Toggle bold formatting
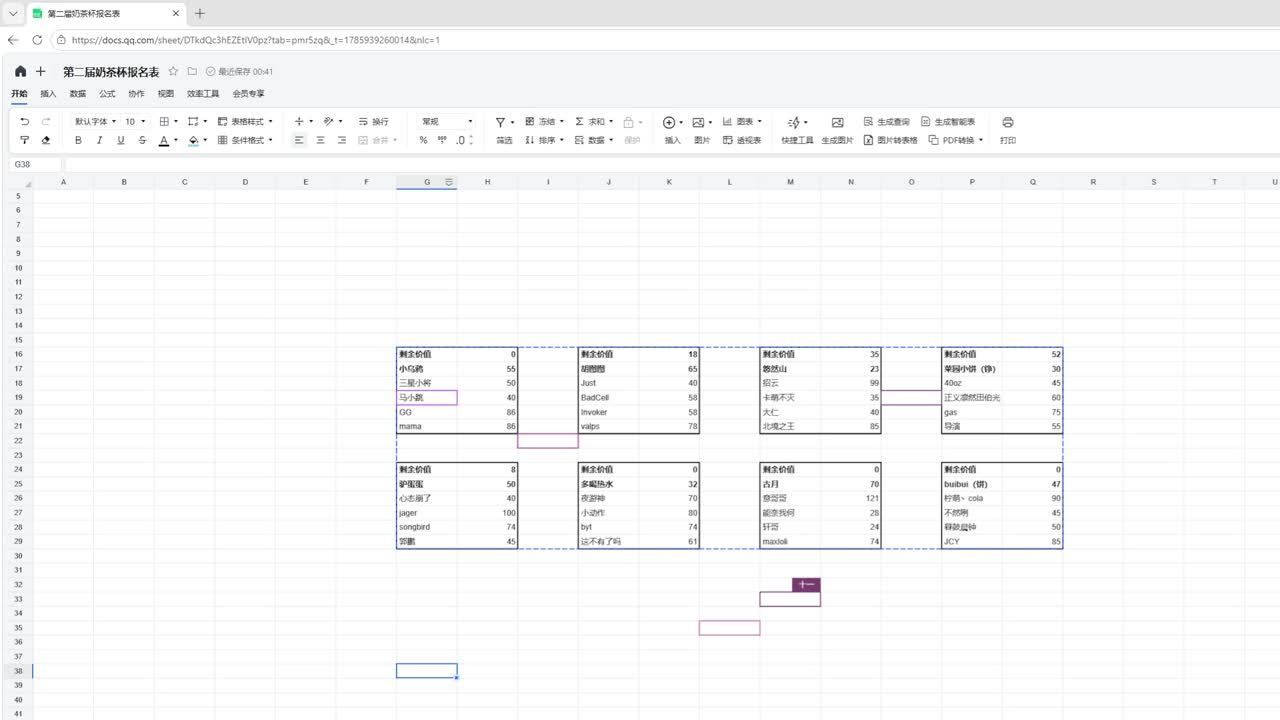The height and width of the screenshot is (720, 1280). pos(78,141)
